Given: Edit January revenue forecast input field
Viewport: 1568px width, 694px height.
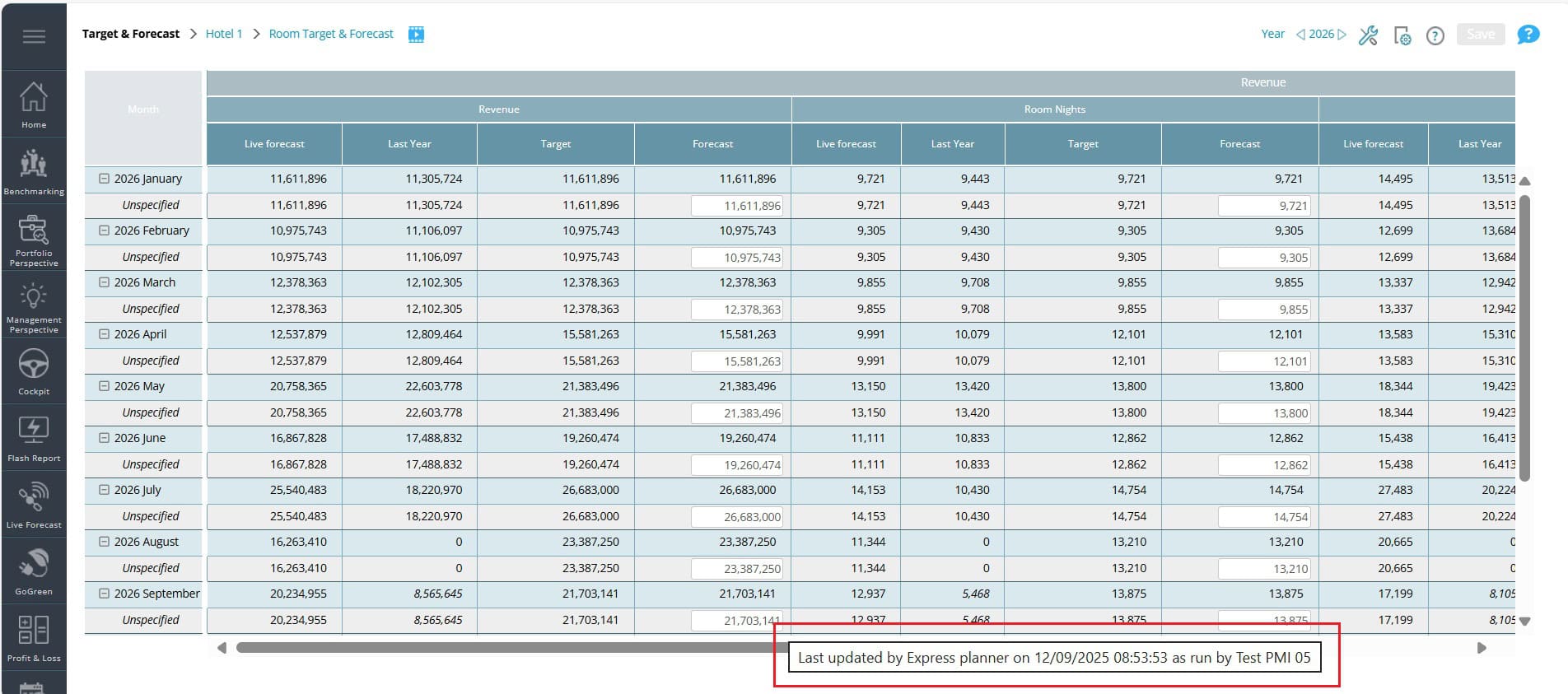Looking at the screenshot, I should click(x=737, y=206).
